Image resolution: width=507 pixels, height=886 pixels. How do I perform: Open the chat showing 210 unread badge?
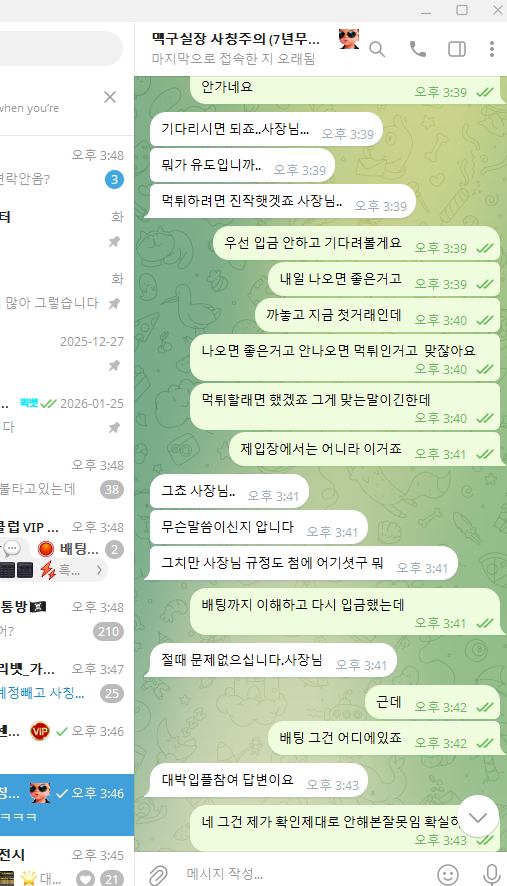[x=67, y=619]
